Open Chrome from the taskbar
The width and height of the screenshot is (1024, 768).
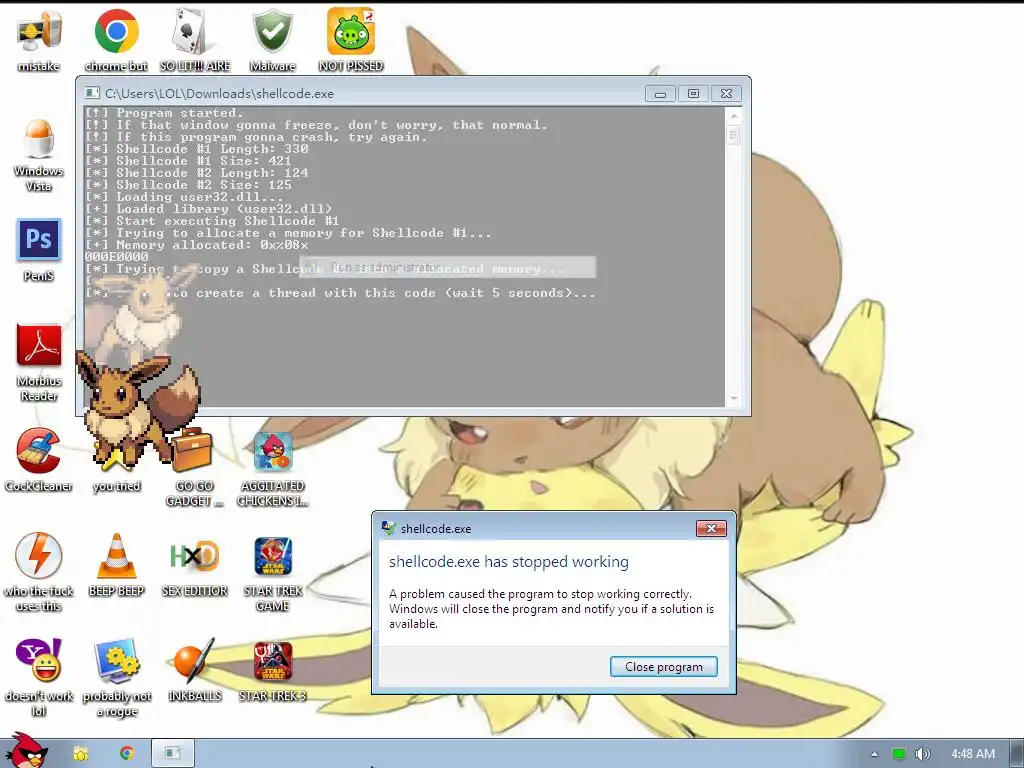point(127,753)
